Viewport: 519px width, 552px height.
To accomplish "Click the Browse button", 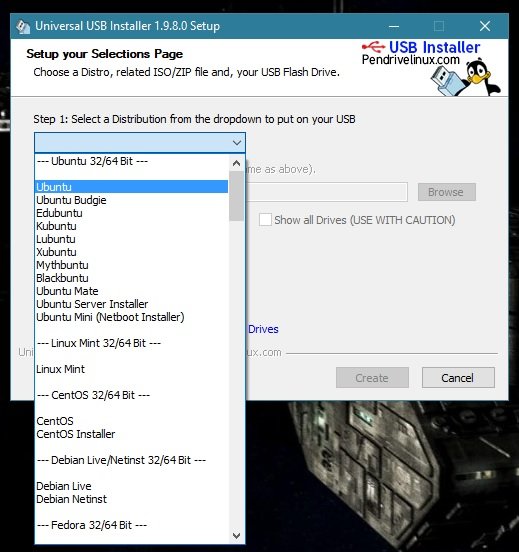I will coord(446,192).
